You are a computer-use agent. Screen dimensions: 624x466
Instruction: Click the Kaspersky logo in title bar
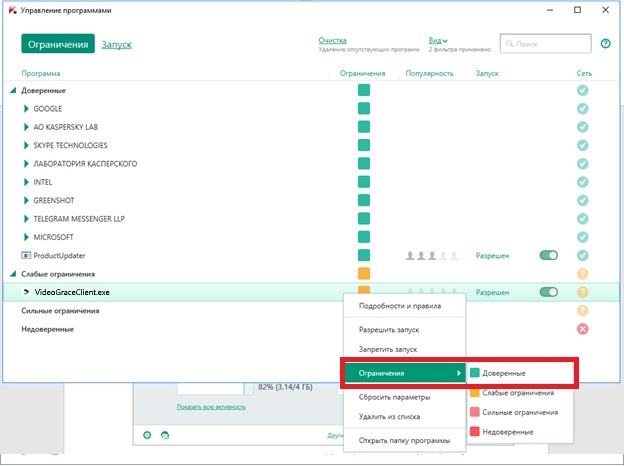(12, 10)
